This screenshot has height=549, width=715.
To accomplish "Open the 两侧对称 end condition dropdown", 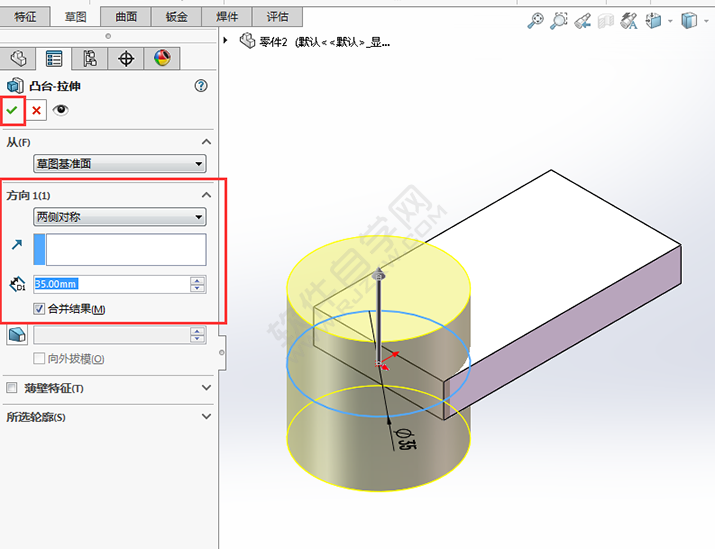I will (x=120, y=217).
